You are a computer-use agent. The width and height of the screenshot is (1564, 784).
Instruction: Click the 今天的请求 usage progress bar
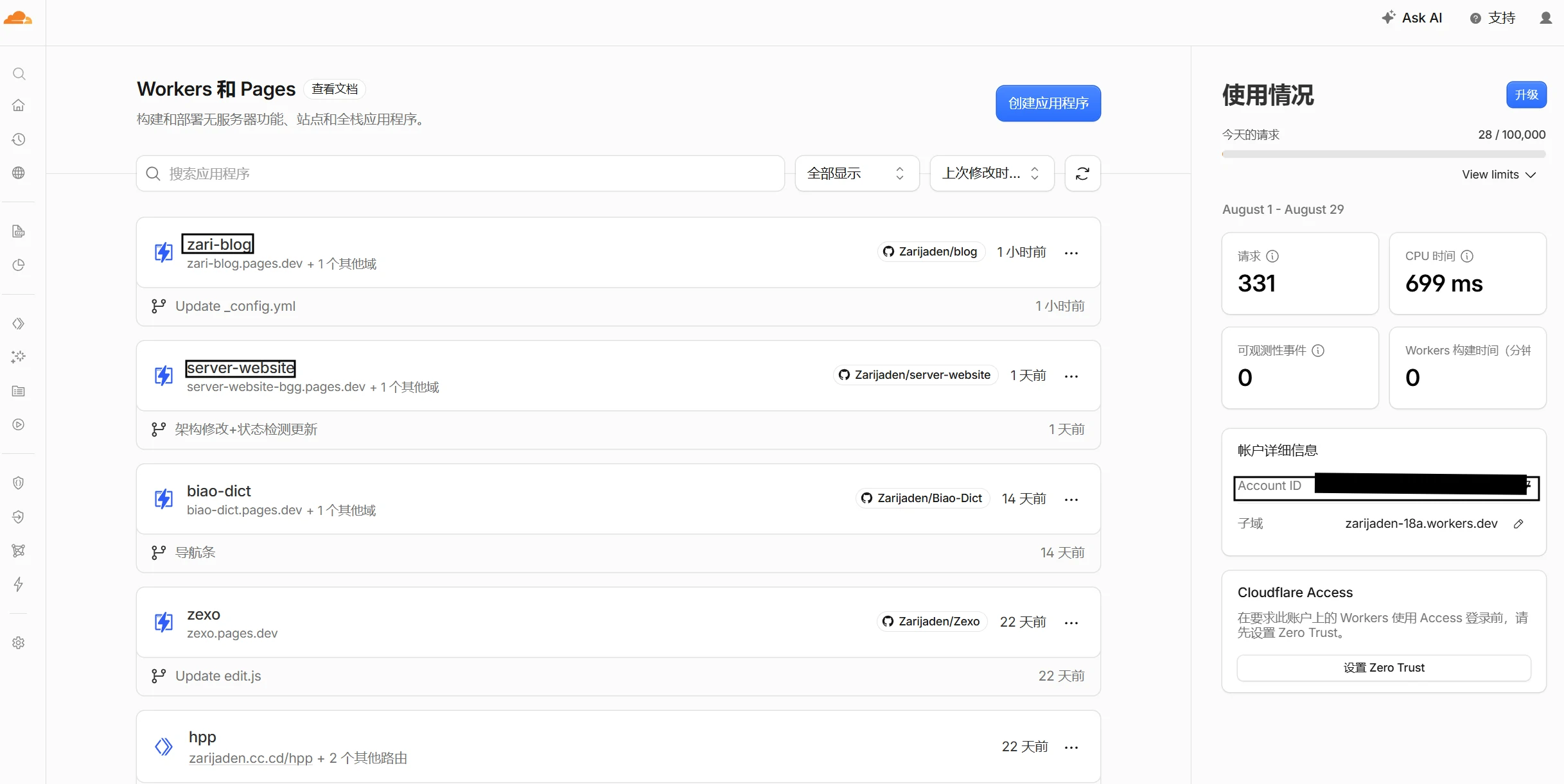click(1384, 154)
